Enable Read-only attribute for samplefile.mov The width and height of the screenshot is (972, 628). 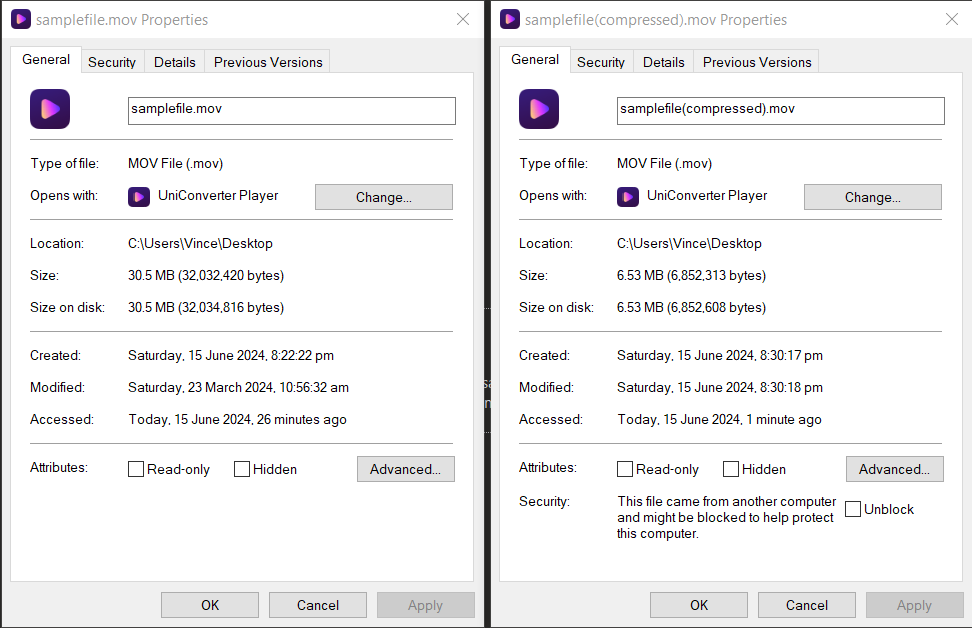pyautogui.click(x=135, y=468)
